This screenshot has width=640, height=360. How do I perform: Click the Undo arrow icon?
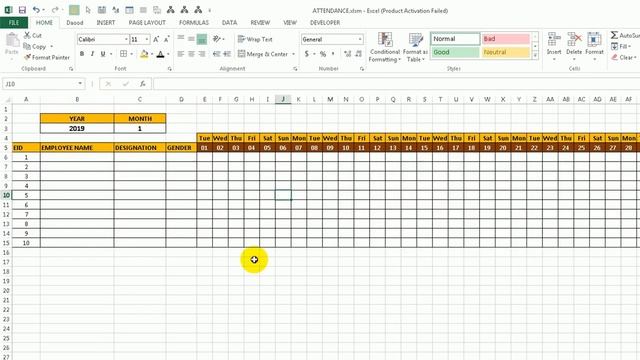coord(36,10)
